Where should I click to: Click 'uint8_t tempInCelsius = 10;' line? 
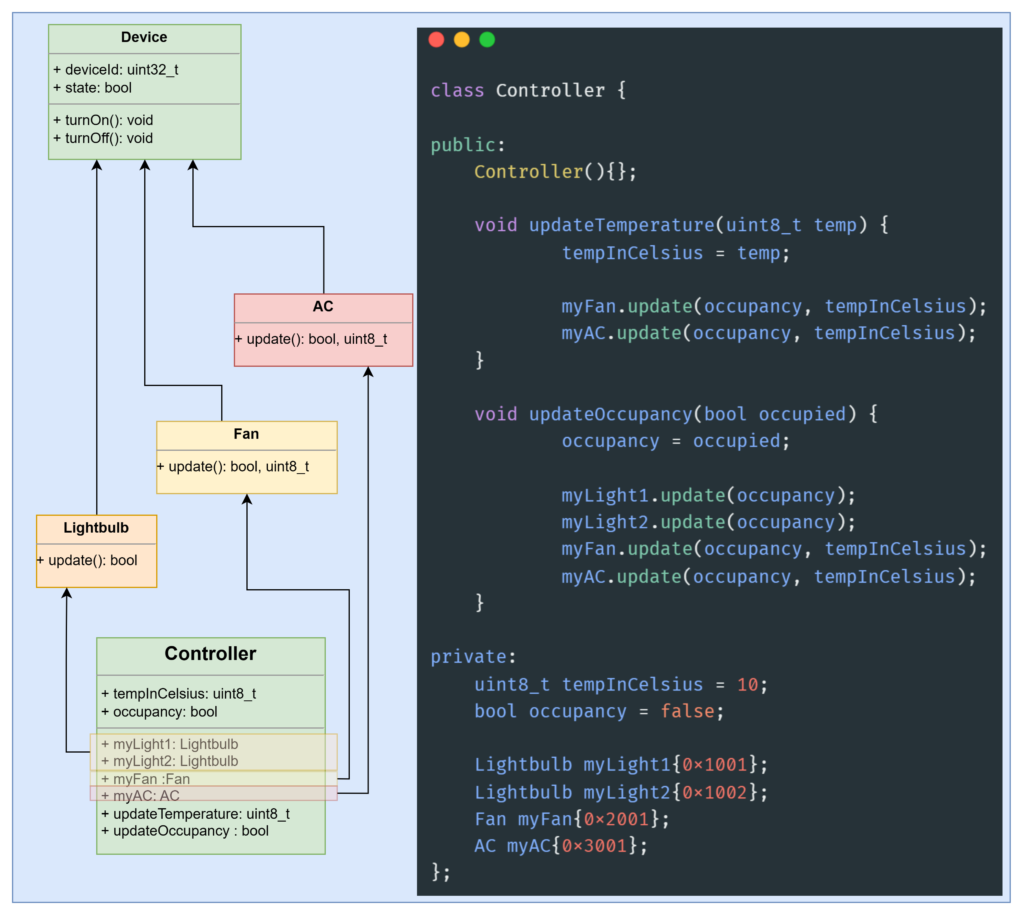621,684
